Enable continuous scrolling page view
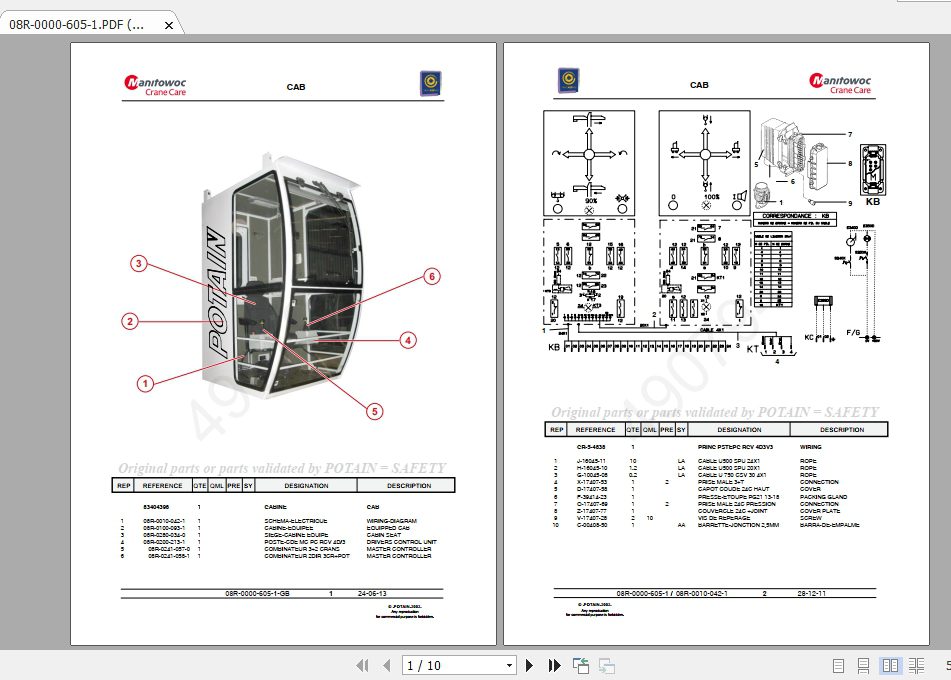This screenshot has width=951, height=680. coord(863,664)
